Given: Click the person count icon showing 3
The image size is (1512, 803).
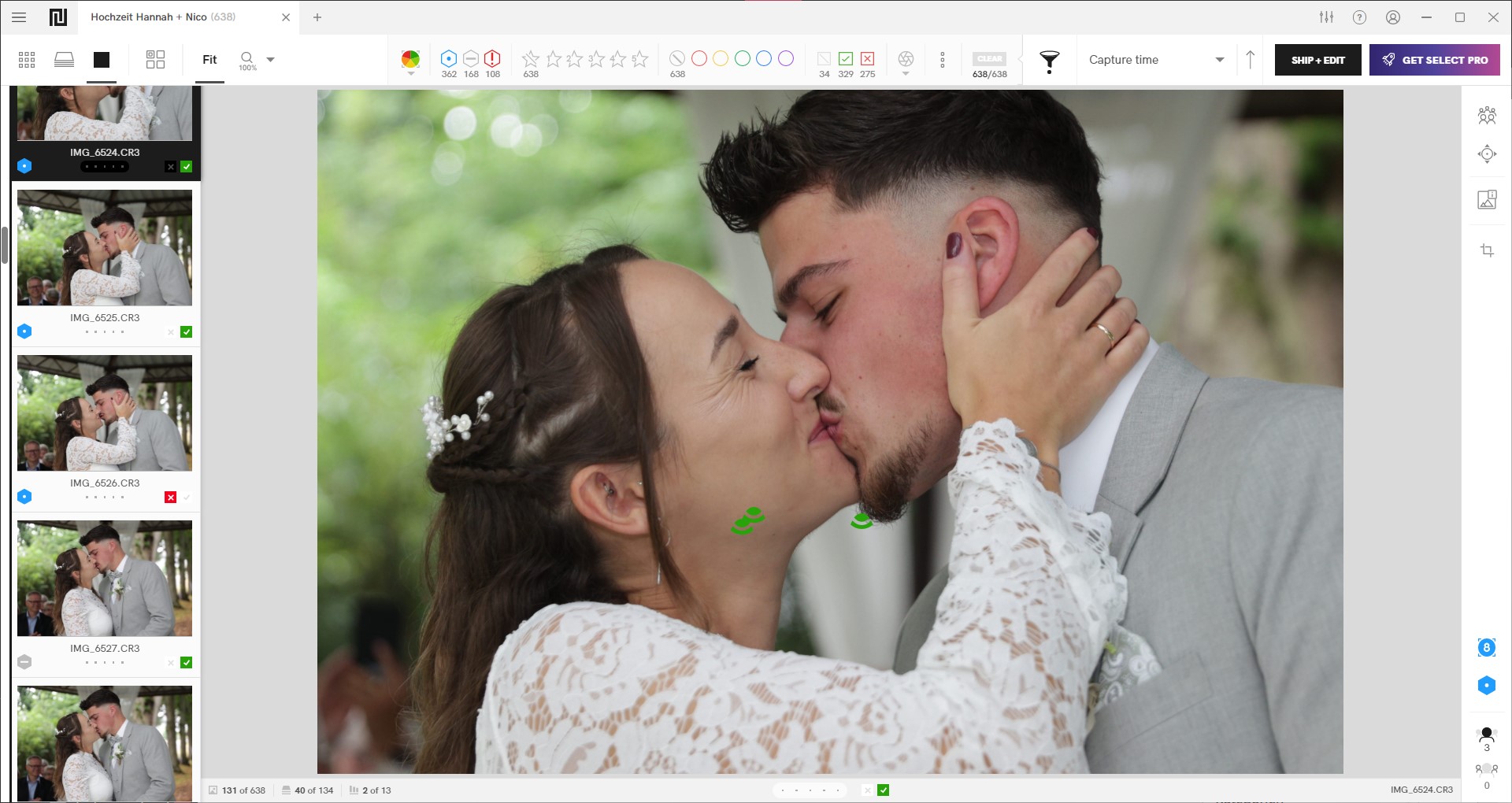Looking at the screenshot, I should point(1487,738).
